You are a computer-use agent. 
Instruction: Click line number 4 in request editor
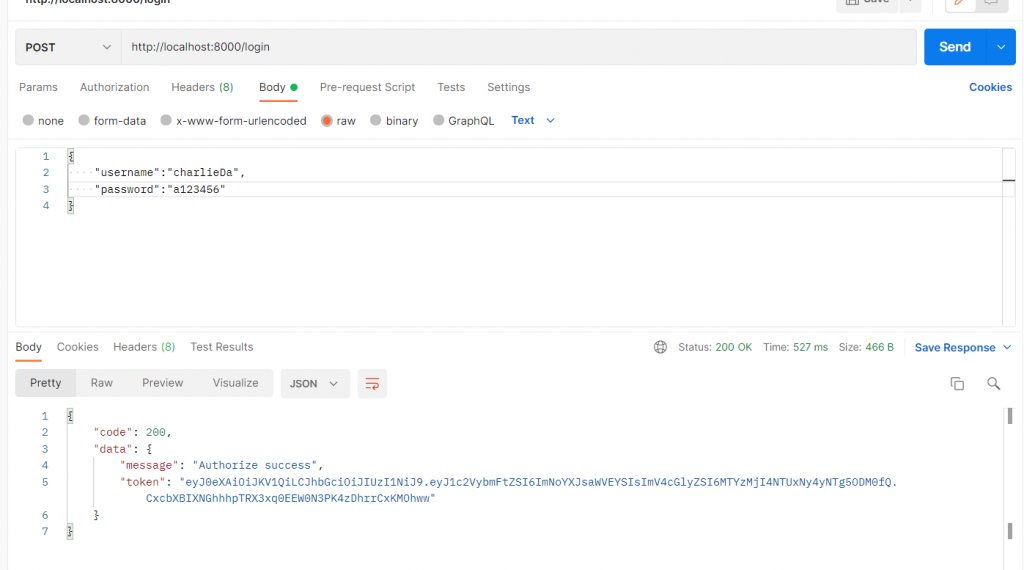(46, 206)
